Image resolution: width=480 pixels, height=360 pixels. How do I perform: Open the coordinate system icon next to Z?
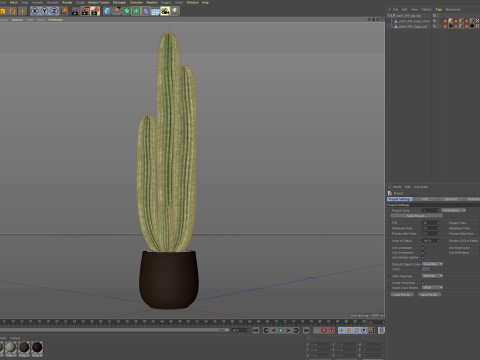point(64,11)
